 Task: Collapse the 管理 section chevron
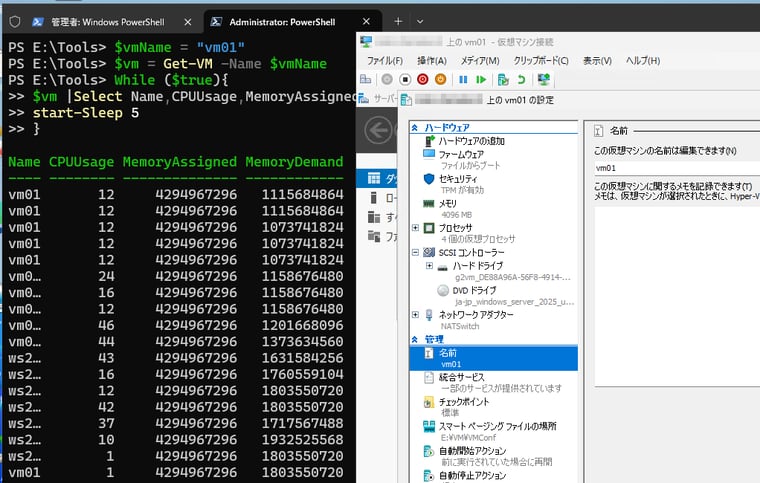pos(415,339)
